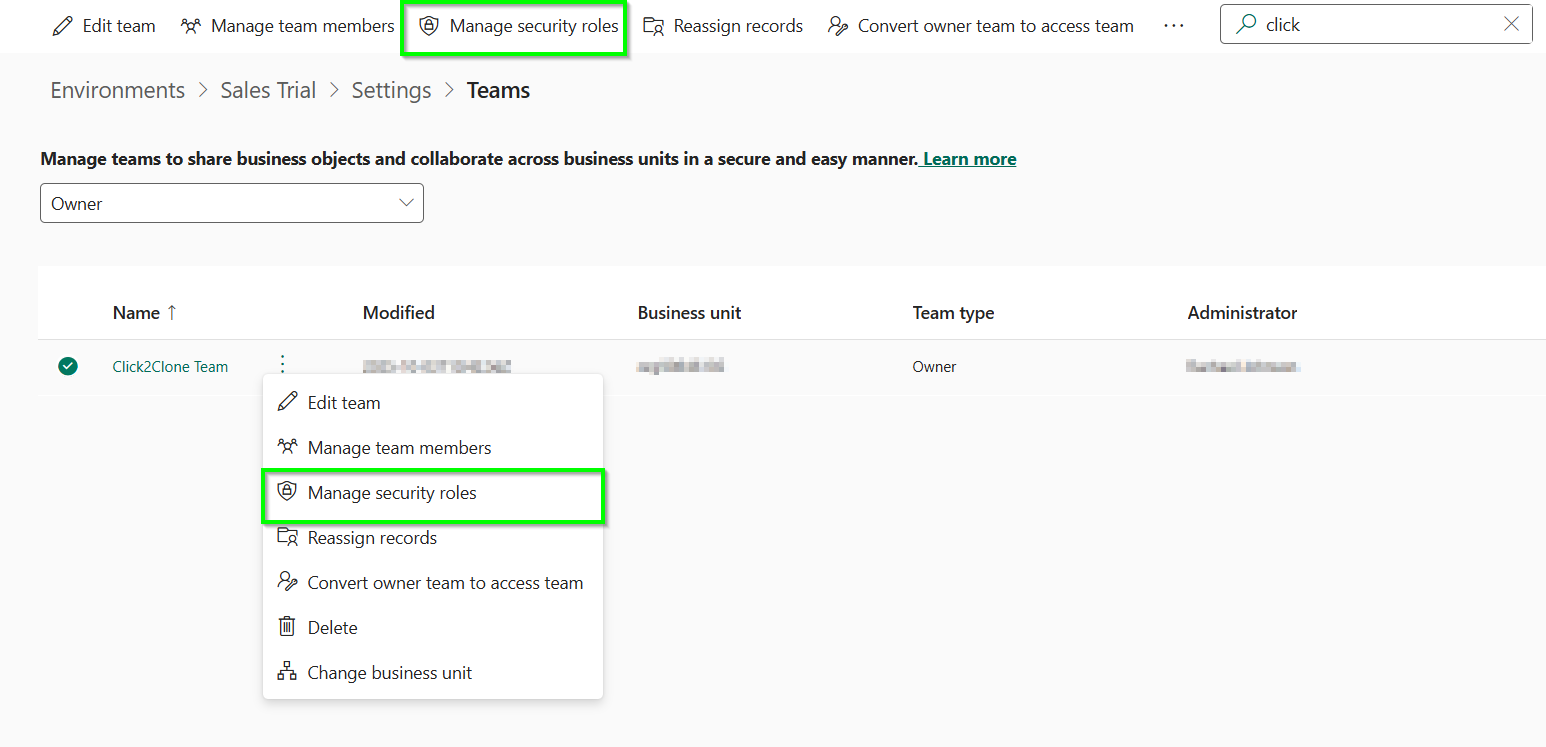The width and height of the screenshot is (1546, 747).
Task: Click Reassign records icon in top toolbar
Action: (653, 26)
